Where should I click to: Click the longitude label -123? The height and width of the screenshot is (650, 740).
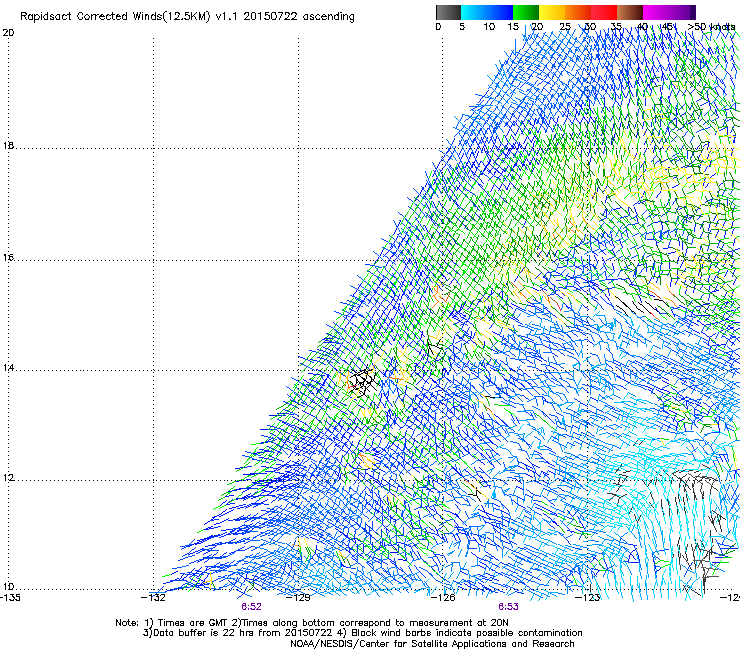pyautogui.click(x=588, y=598)
